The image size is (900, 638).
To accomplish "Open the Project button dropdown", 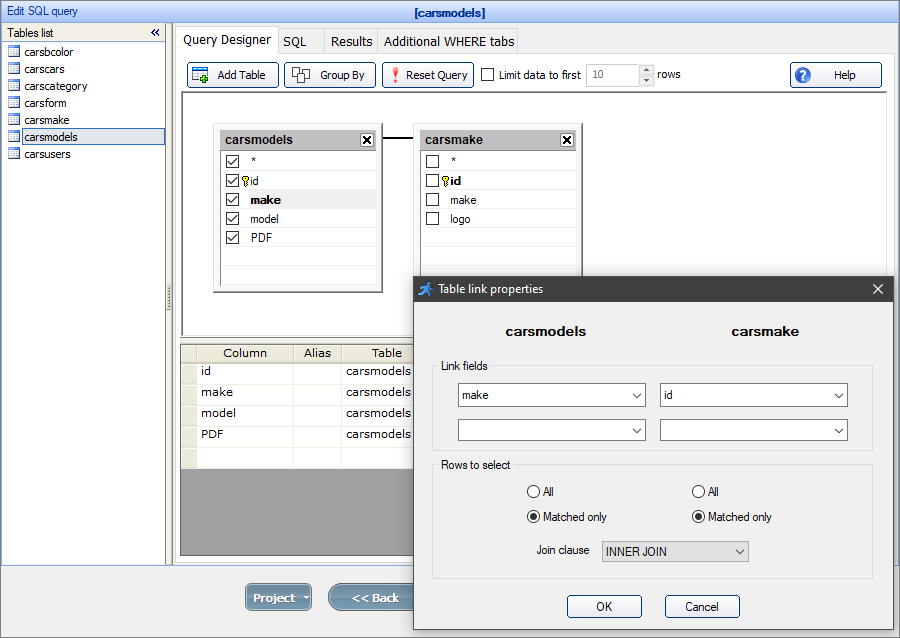I will pos(306,597).
